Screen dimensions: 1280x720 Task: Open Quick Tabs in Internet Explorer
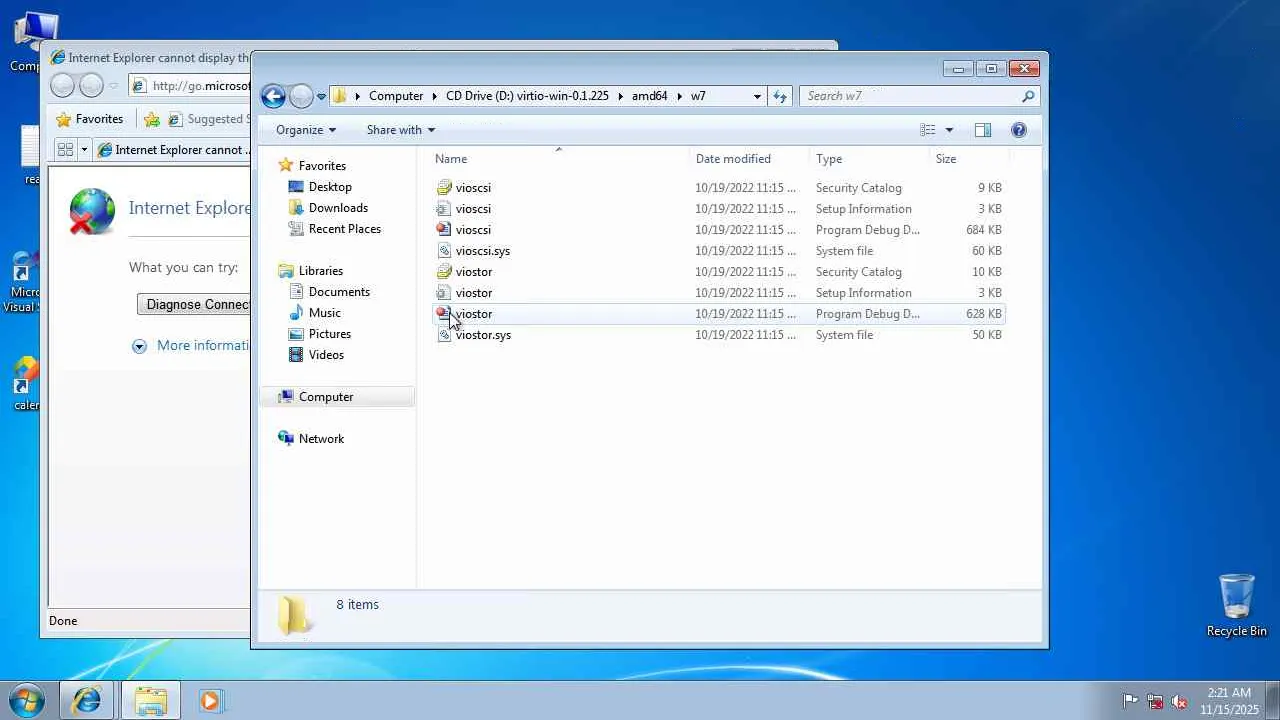click(65, 150)
